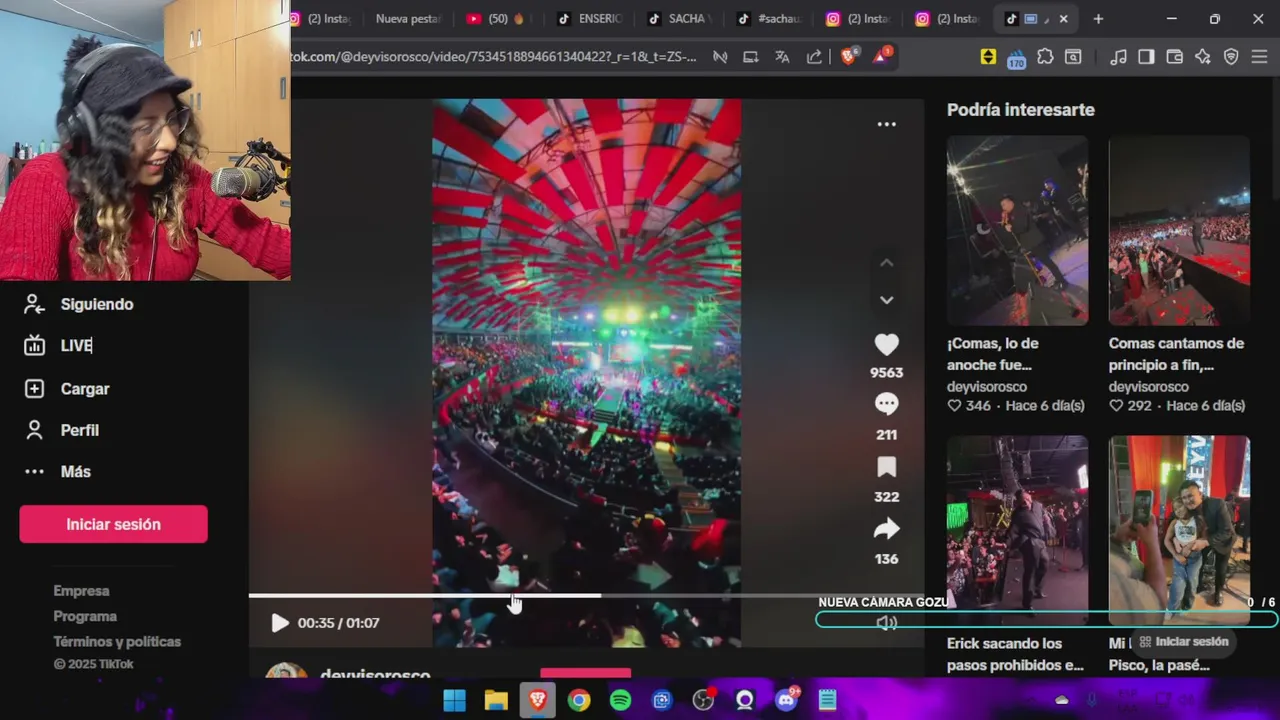This screenshot has width=1280, height=720.
Task: Open the browser hamburger main menu
Action: click(x=1259, y=57)
